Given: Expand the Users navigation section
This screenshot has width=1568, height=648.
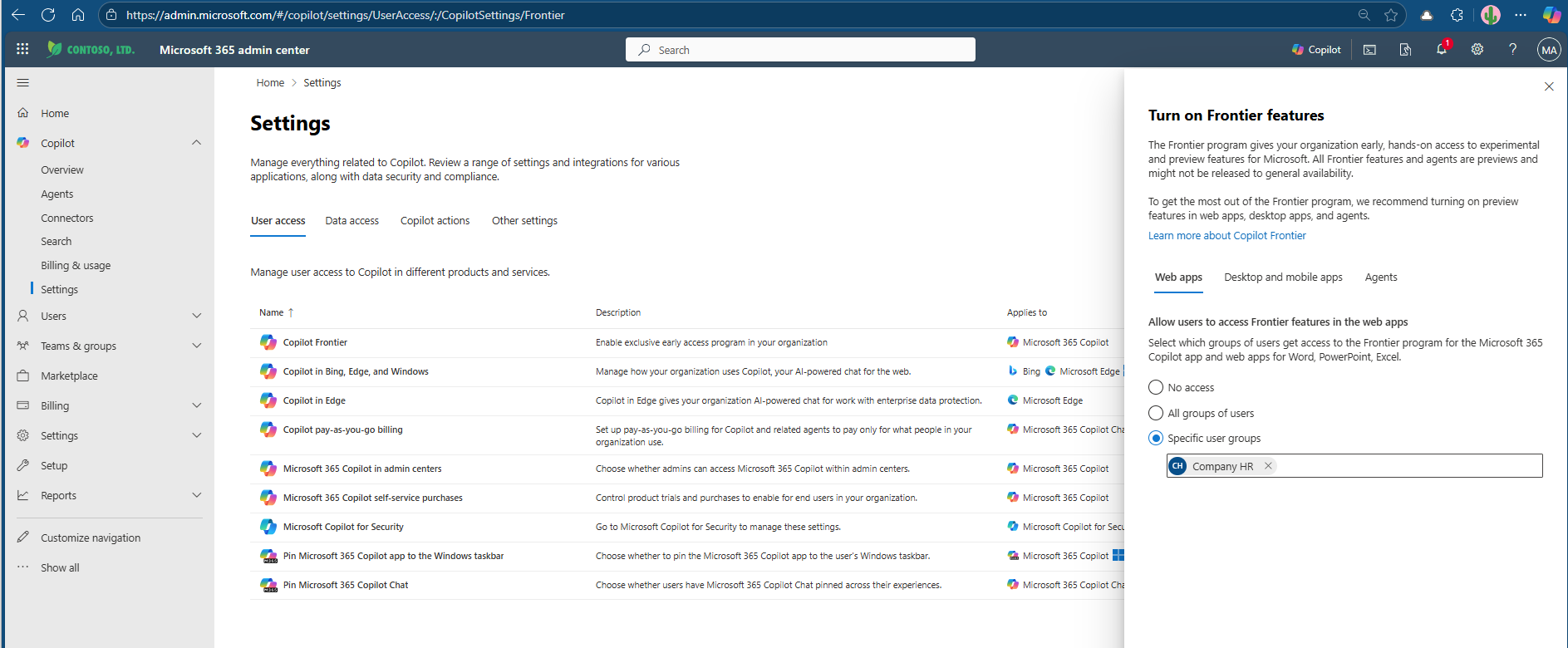Looking at the screenshot, I should click(196, 316).
